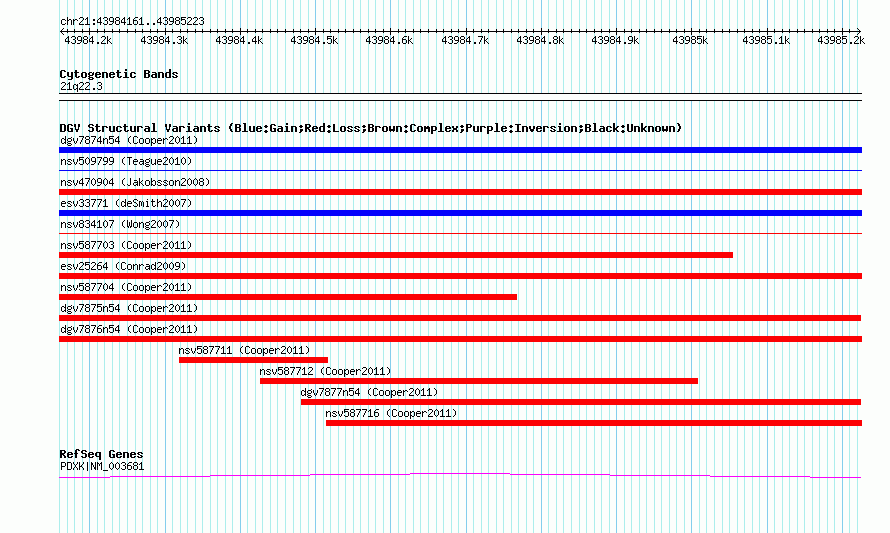Select the red dgv7875n54 loss bar
Screen dimensions: 890x533
coord(460,318)
